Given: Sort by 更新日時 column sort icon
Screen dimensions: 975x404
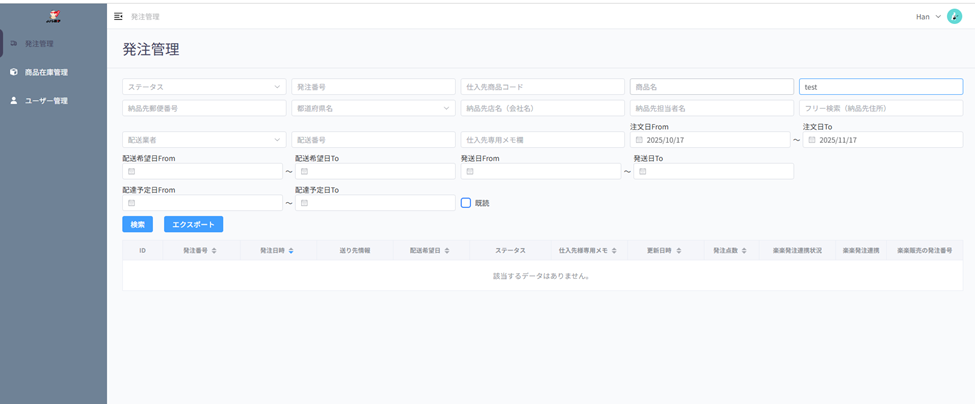Looking at the screenshot, I should coord(678,251).
